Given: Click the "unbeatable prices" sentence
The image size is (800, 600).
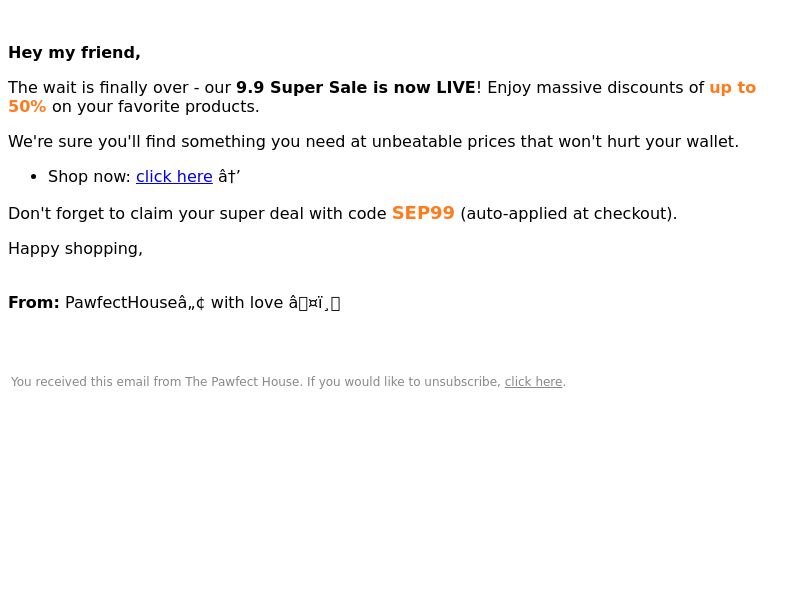Looking at the screenshot, I should click(373, 141).
